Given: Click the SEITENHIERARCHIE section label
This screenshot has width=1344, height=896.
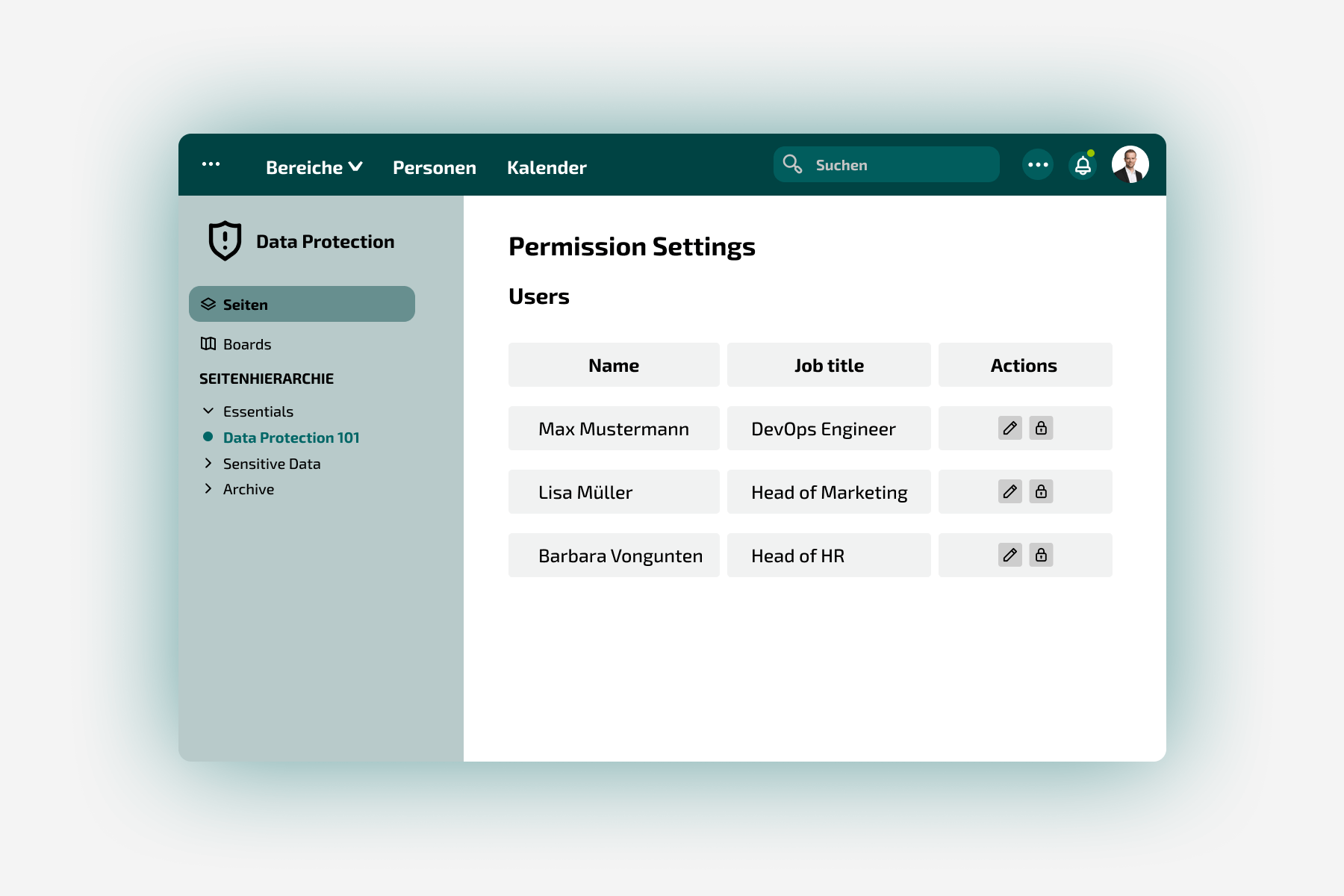Looking at the screenshot, I should 267,379.
